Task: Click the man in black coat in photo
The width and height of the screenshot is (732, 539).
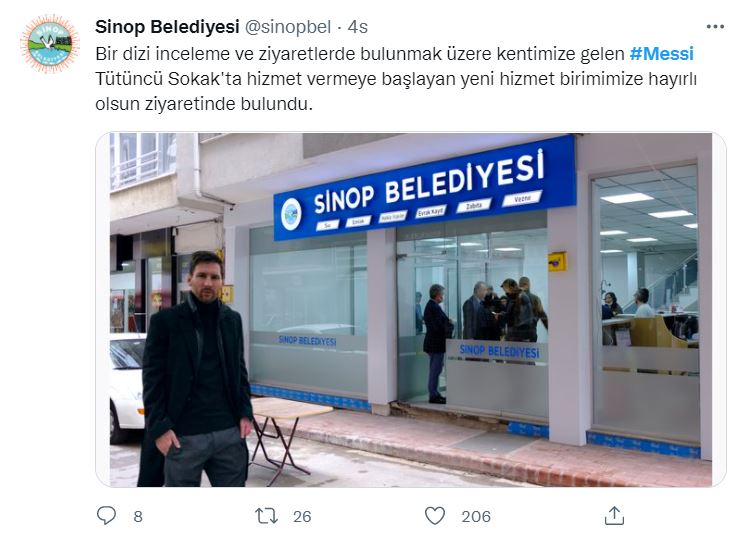Action: pos(195,369)
